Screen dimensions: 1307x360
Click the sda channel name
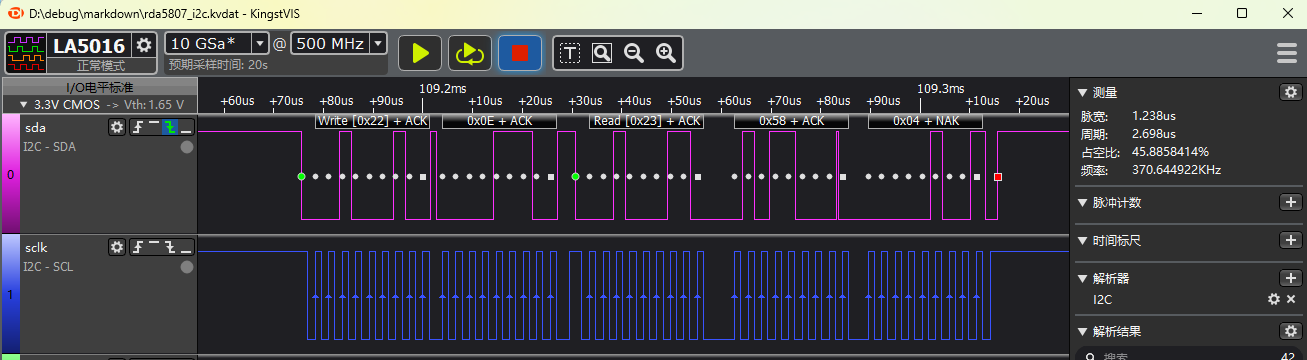[35, 127]
